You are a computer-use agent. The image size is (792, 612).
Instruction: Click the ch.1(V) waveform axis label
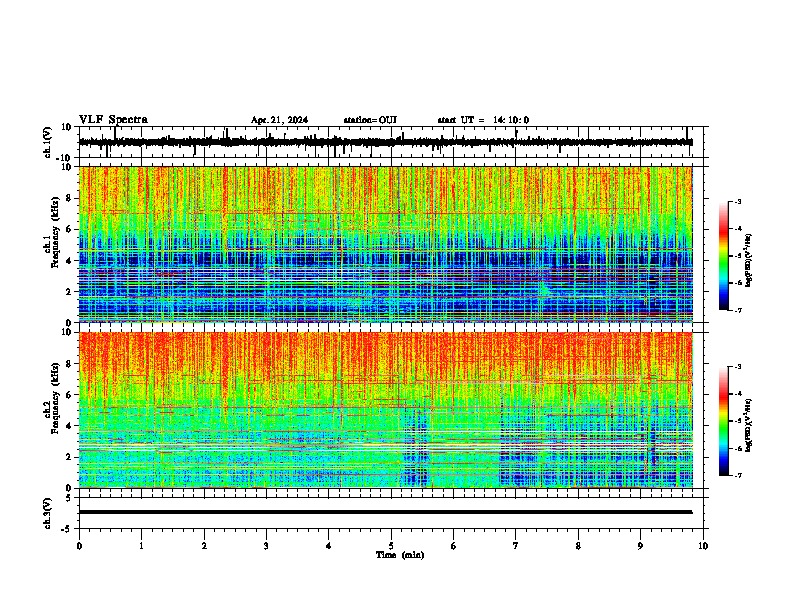click(48, 142)
